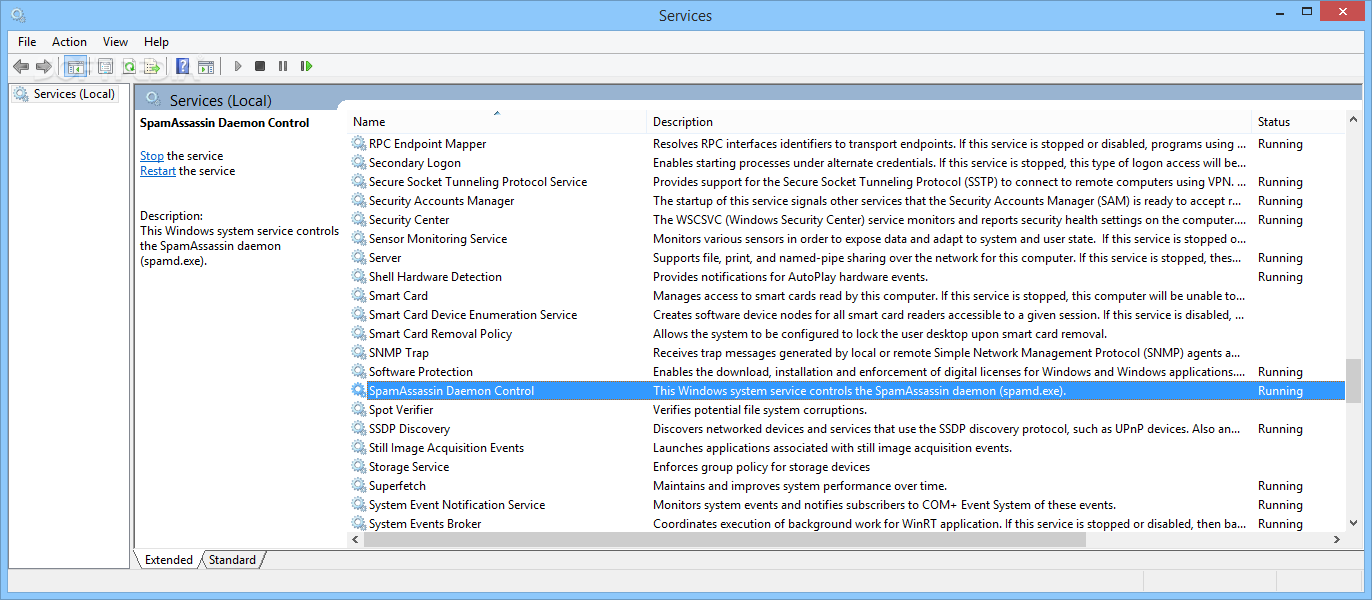Viewport: 1372px width, 600px height.
Task: Sort by the Description column header
Action: (949, 122)
